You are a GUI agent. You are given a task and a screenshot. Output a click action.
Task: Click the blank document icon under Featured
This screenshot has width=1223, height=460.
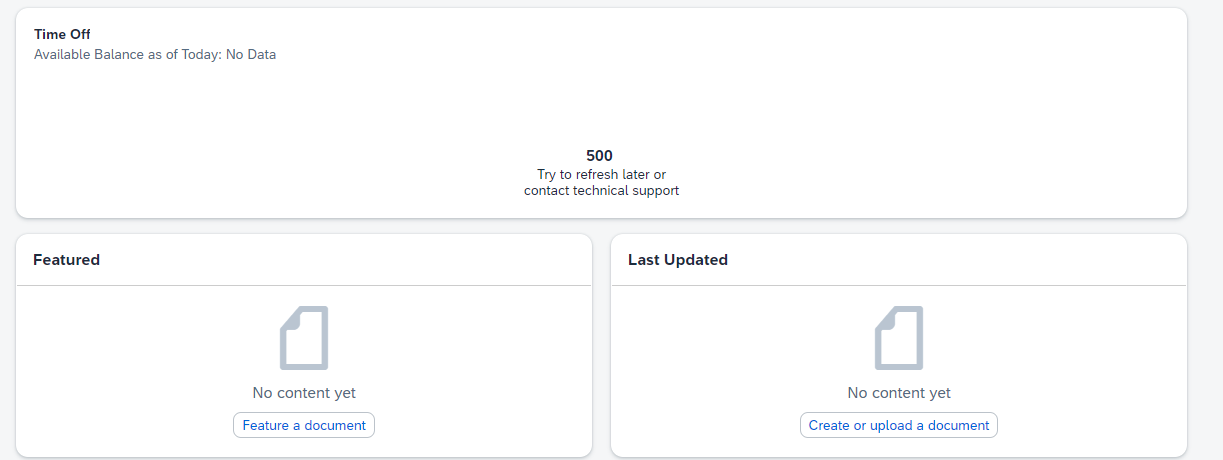pos(304,338)
